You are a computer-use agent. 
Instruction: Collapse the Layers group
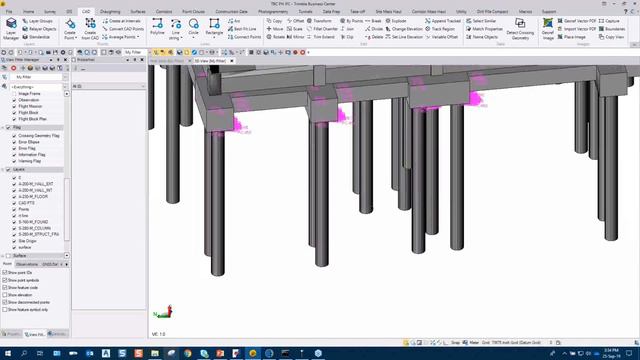point(3,169)
